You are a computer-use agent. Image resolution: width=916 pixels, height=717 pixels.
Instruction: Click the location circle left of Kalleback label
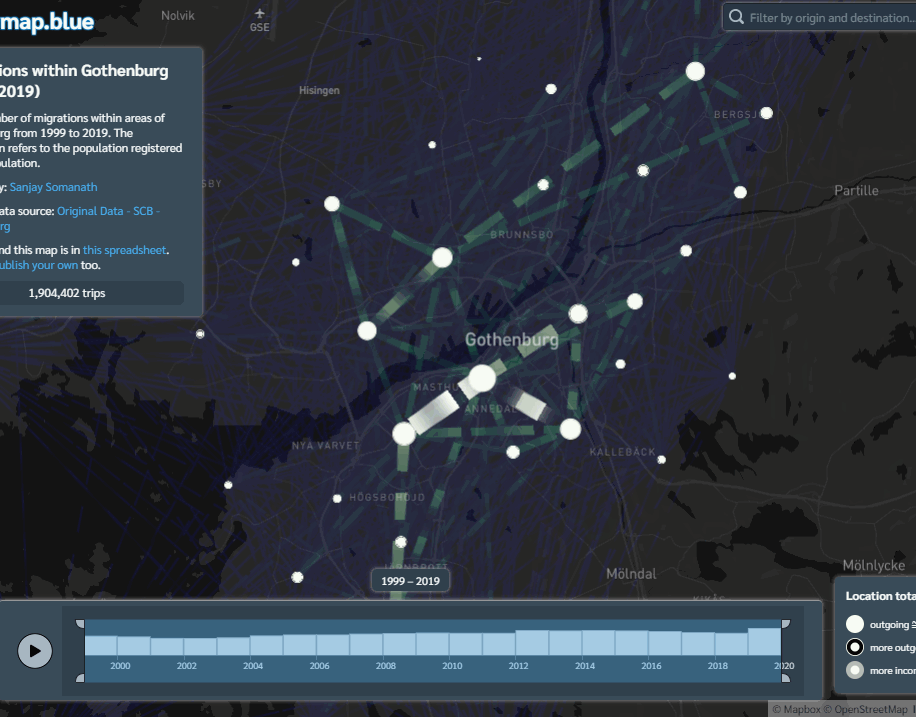(x=570, y=429)
